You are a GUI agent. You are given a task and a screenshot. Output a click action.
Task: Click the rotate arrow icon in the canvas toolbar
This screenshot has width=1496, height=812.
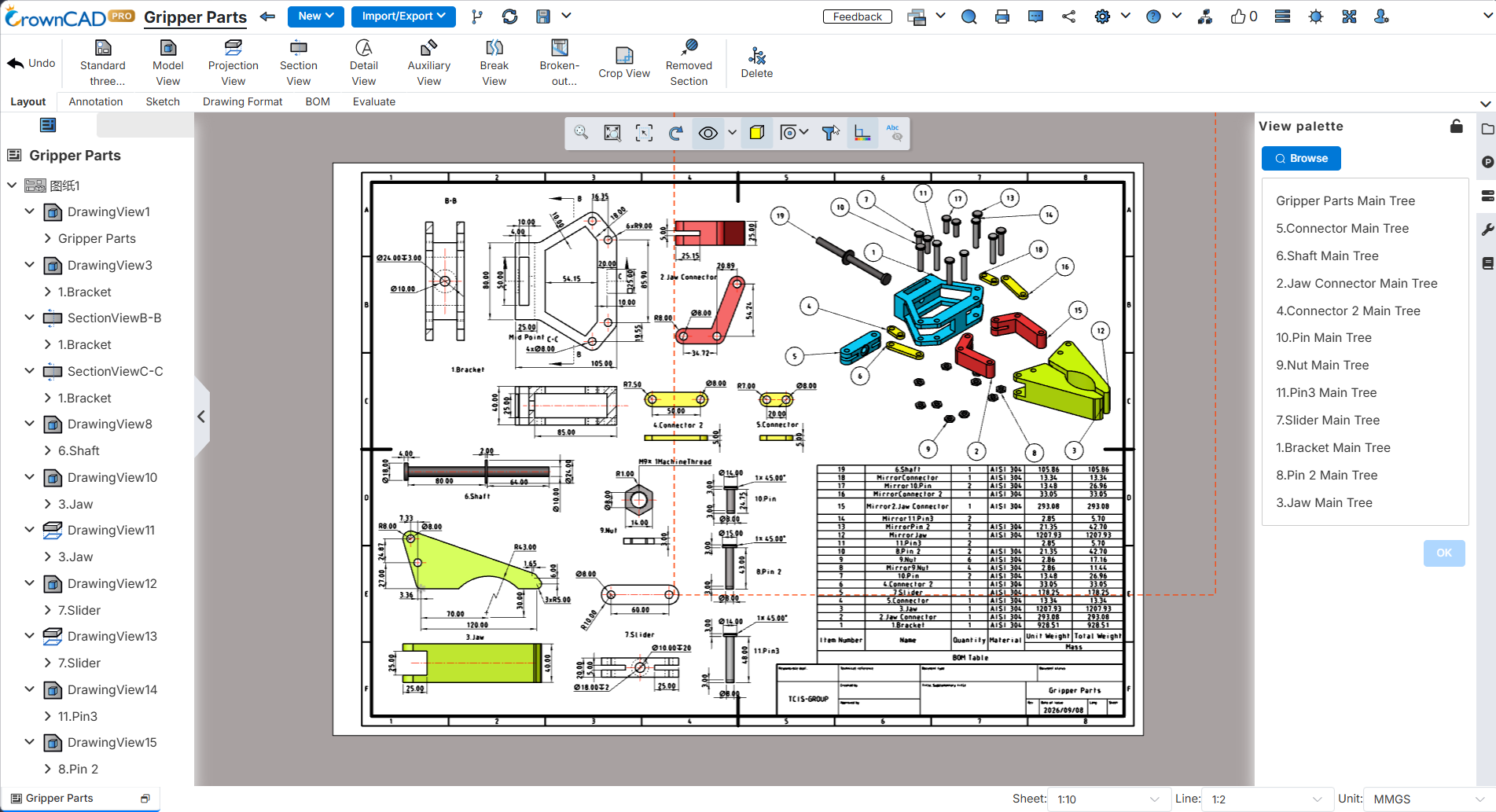click(675, 133)
